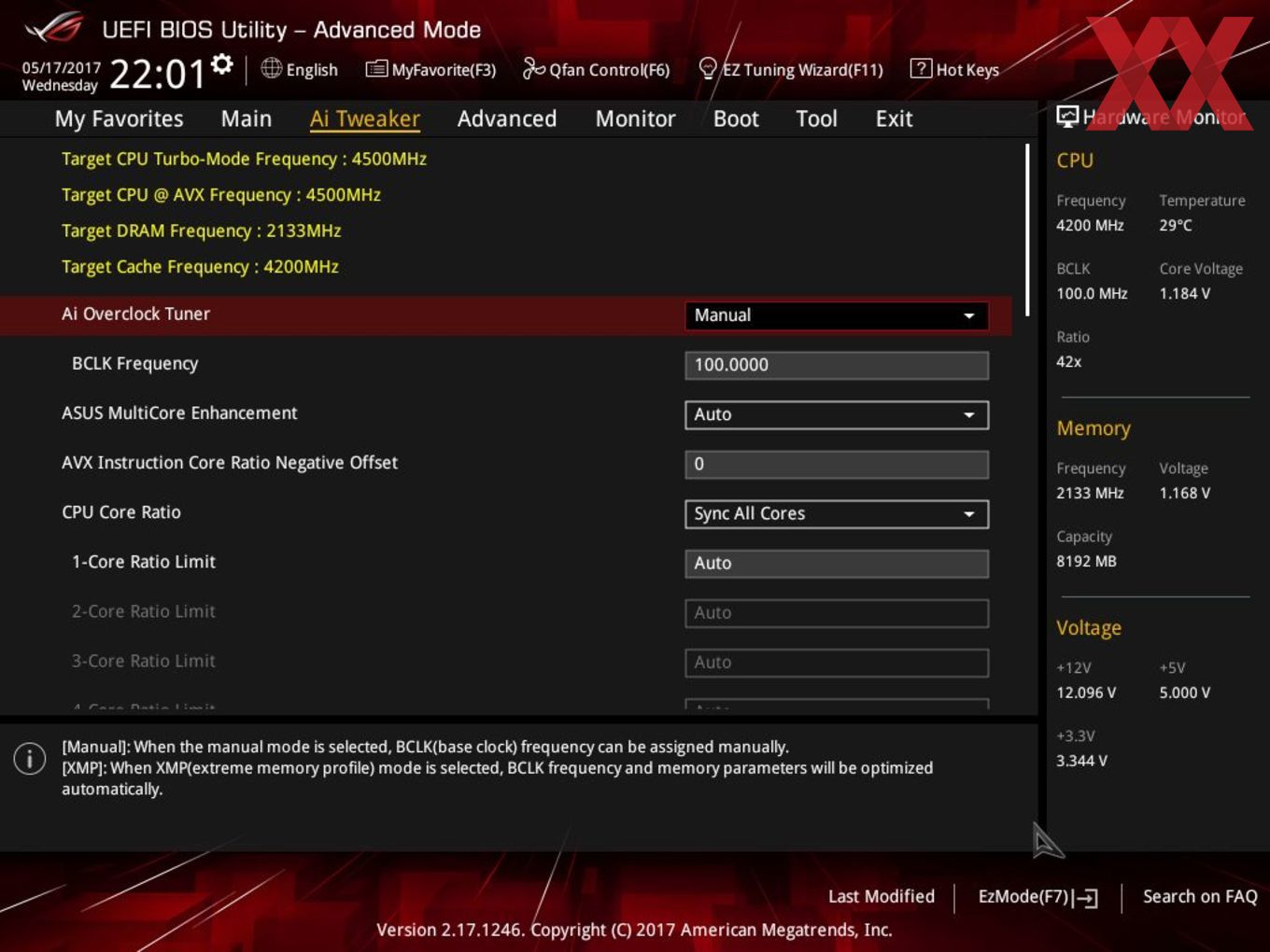This screenshot has height=952, width=1270.
Task: Open Qfan Control fan icon
Action: point(533,69)
